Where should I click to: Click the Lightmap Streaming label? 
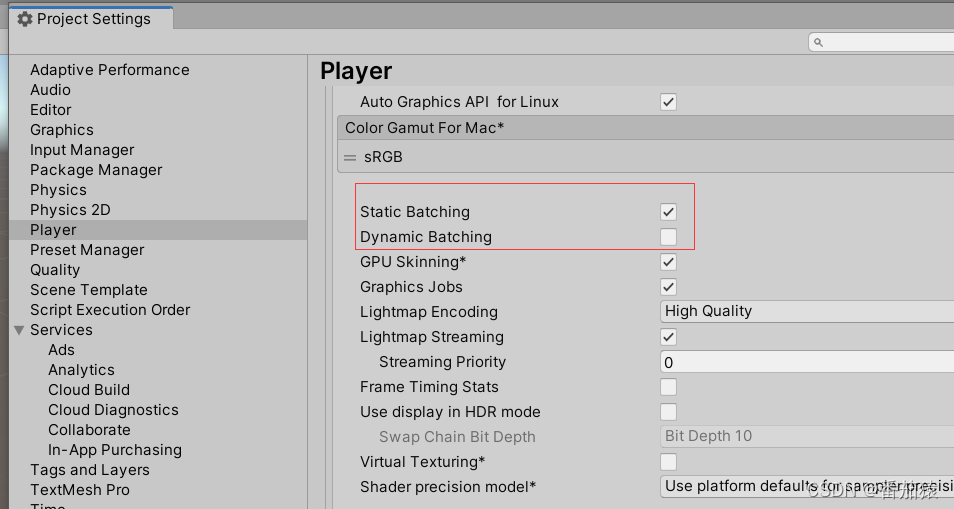pyautogui.click(x=432, y=337)
